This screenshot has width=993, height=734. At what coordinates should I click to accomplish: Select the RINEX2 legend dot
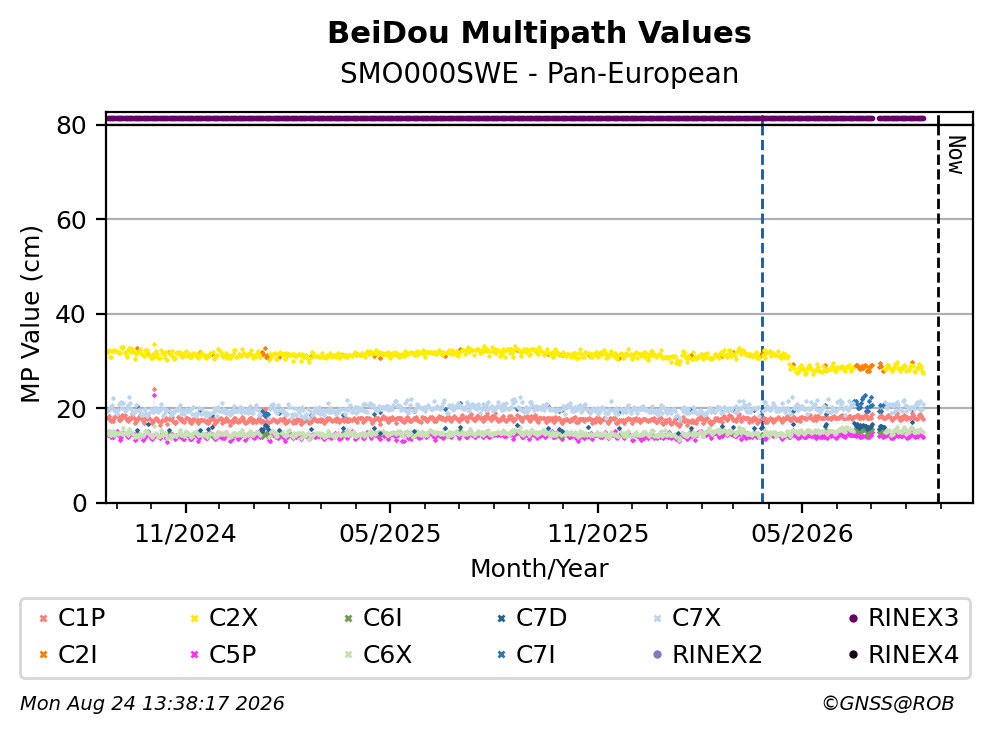point(657,655)
